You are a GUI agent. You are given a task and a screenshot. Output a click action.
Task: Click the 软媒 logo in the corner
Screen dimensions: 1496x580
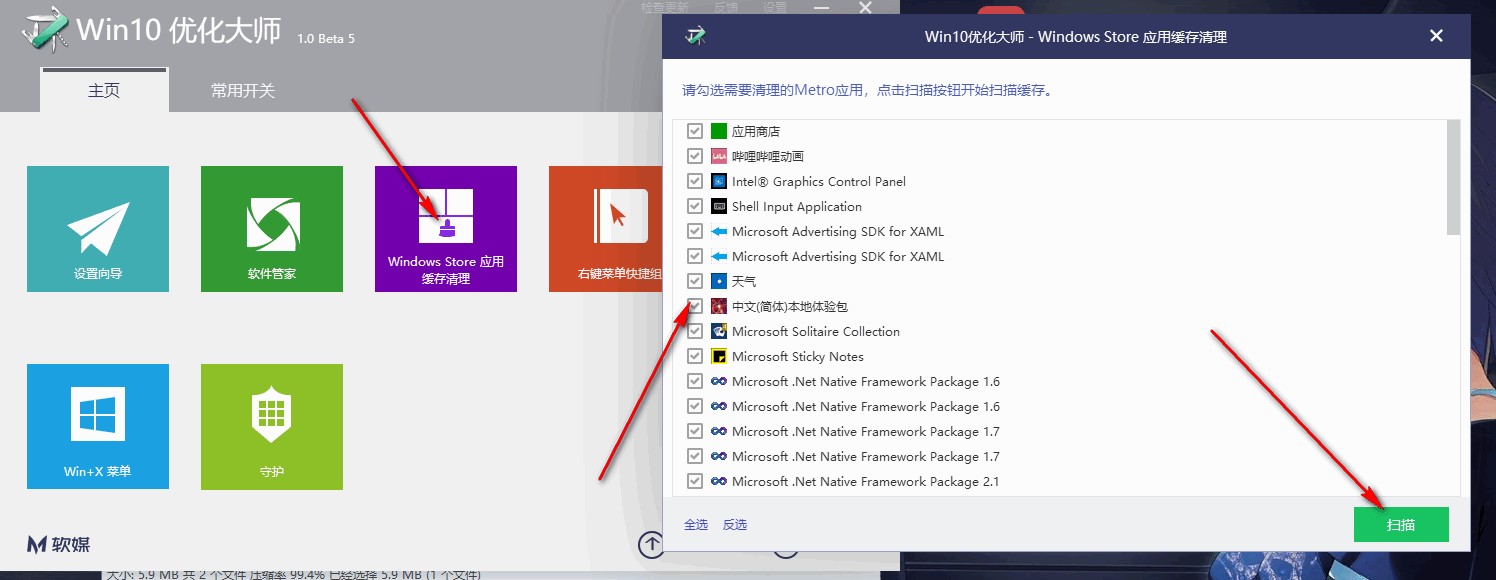(x=57, y=544)
